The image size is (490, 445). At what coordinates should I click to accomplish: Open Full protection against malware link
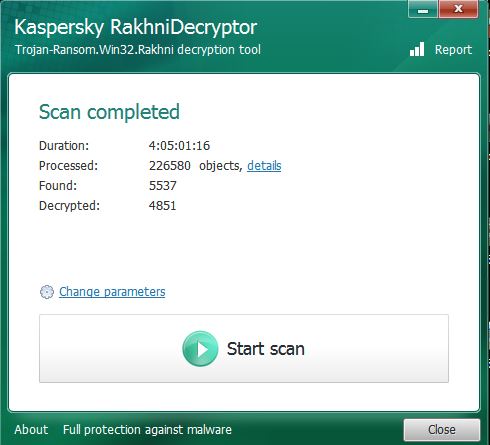pyautogui.click(x=147, y=430)
